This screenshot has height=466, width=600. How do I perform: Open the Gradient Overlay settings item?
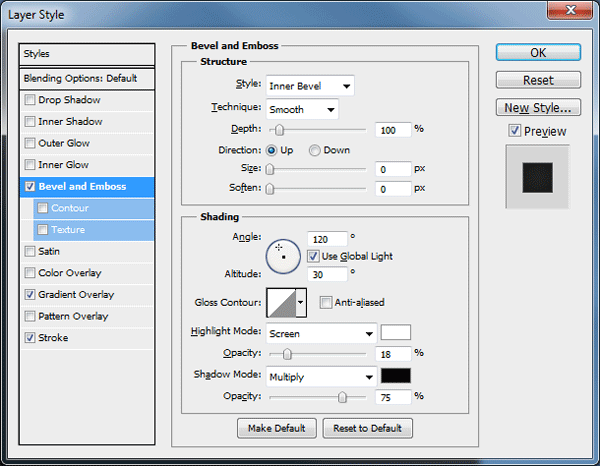click(x=76, y=295)
